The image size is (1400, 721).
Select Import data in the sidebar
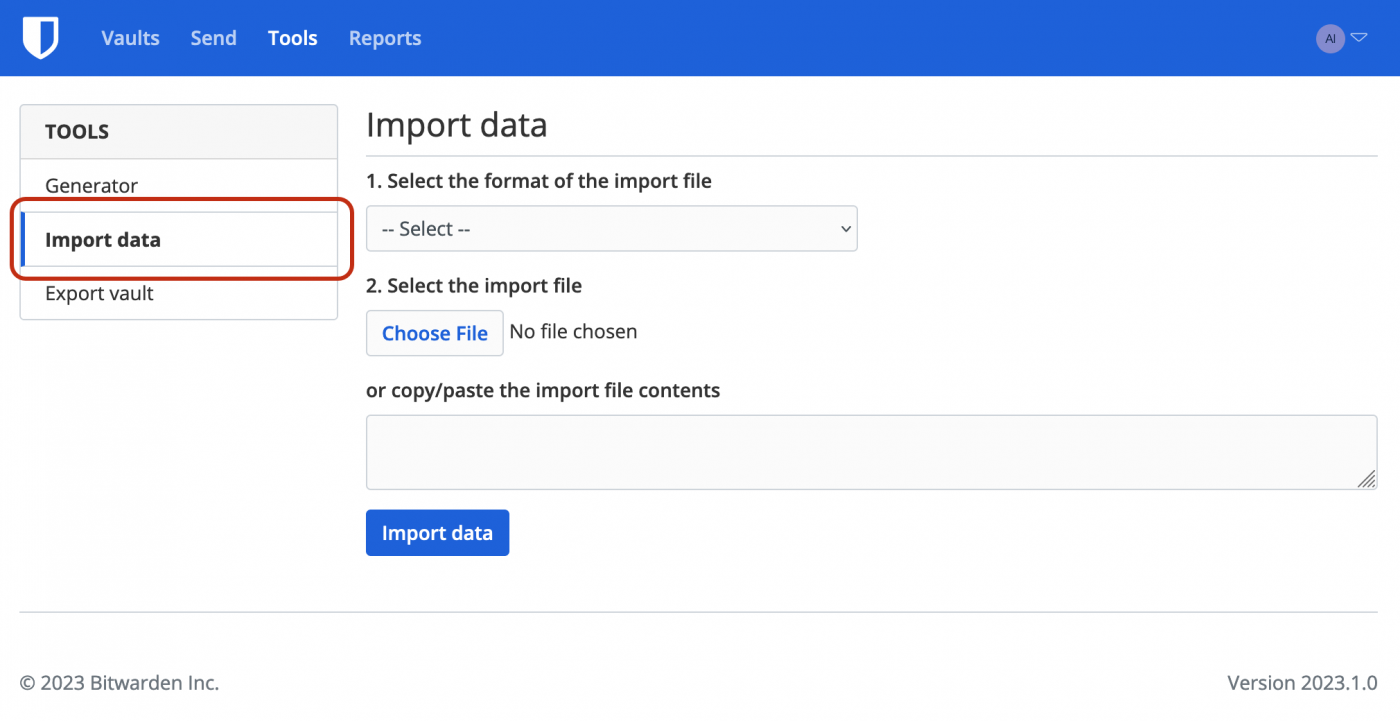pos(103,240)
